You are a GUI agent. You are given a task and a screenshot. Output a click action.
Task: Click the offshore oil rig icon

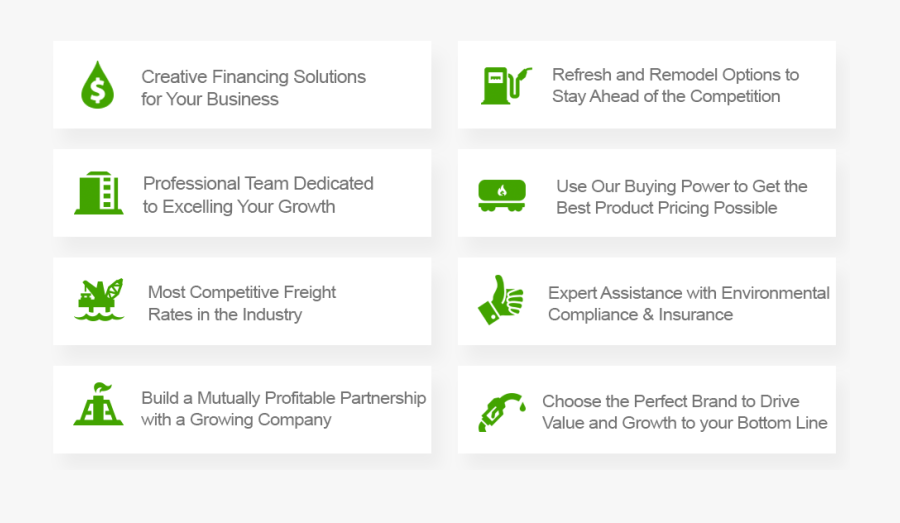pyautogui.click(x=100, y=300)
